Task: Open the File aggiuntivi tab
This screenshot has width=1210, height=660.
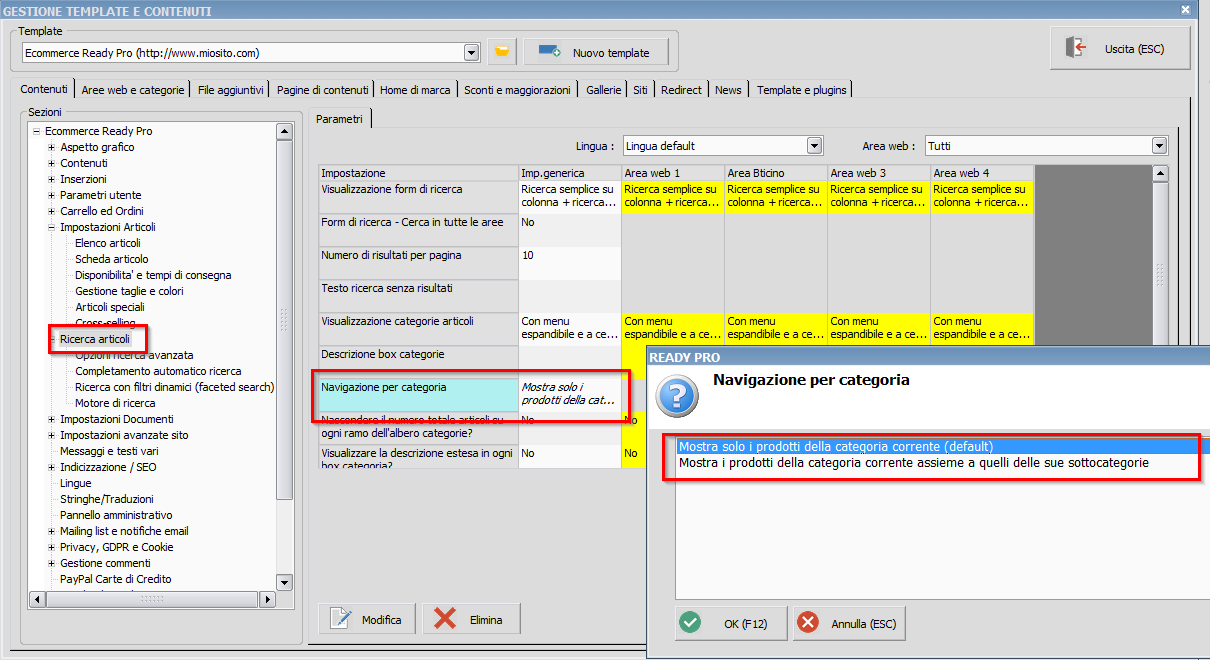Action: click(231, 89)
